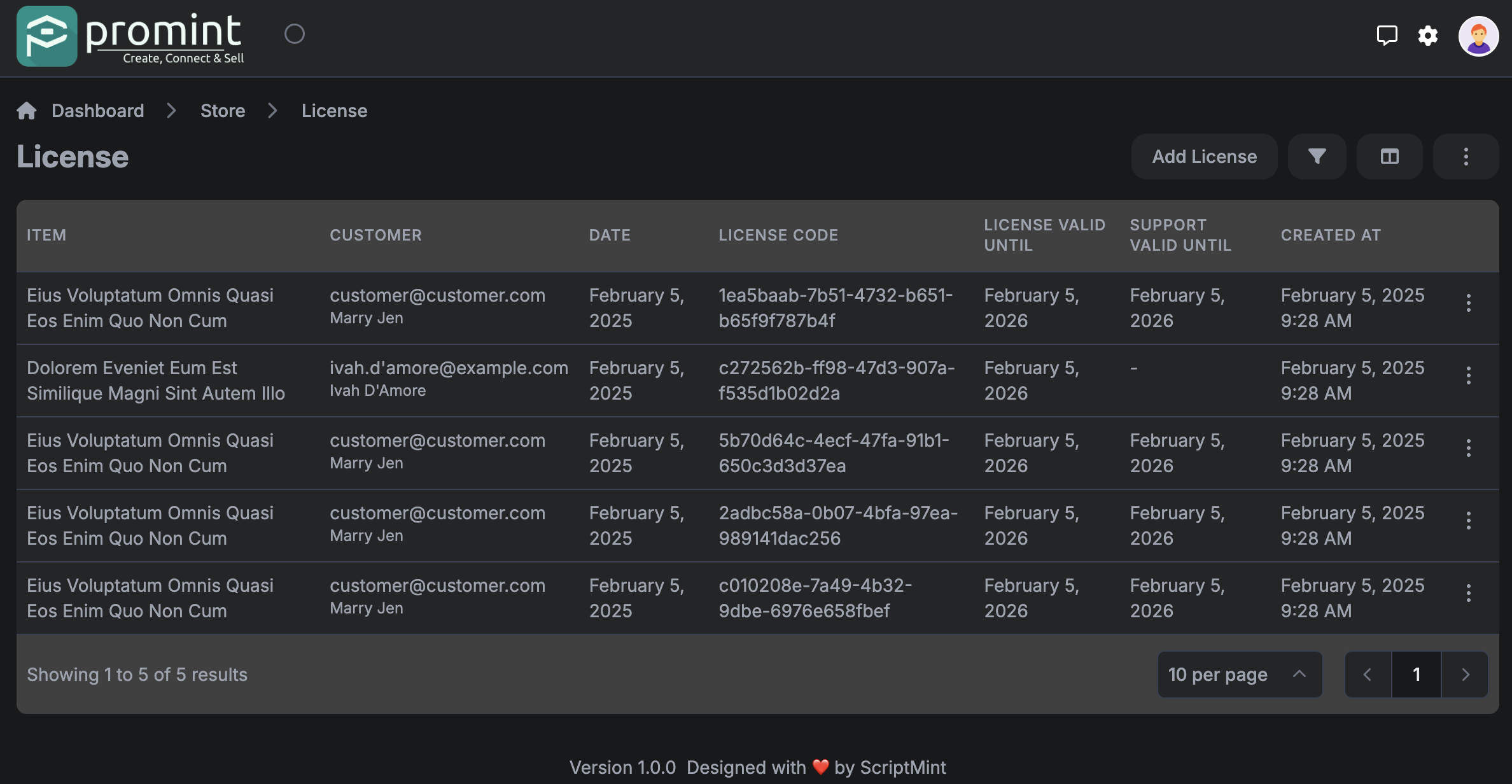
Task: Click the Promint logo
Action: click(130, 36)
